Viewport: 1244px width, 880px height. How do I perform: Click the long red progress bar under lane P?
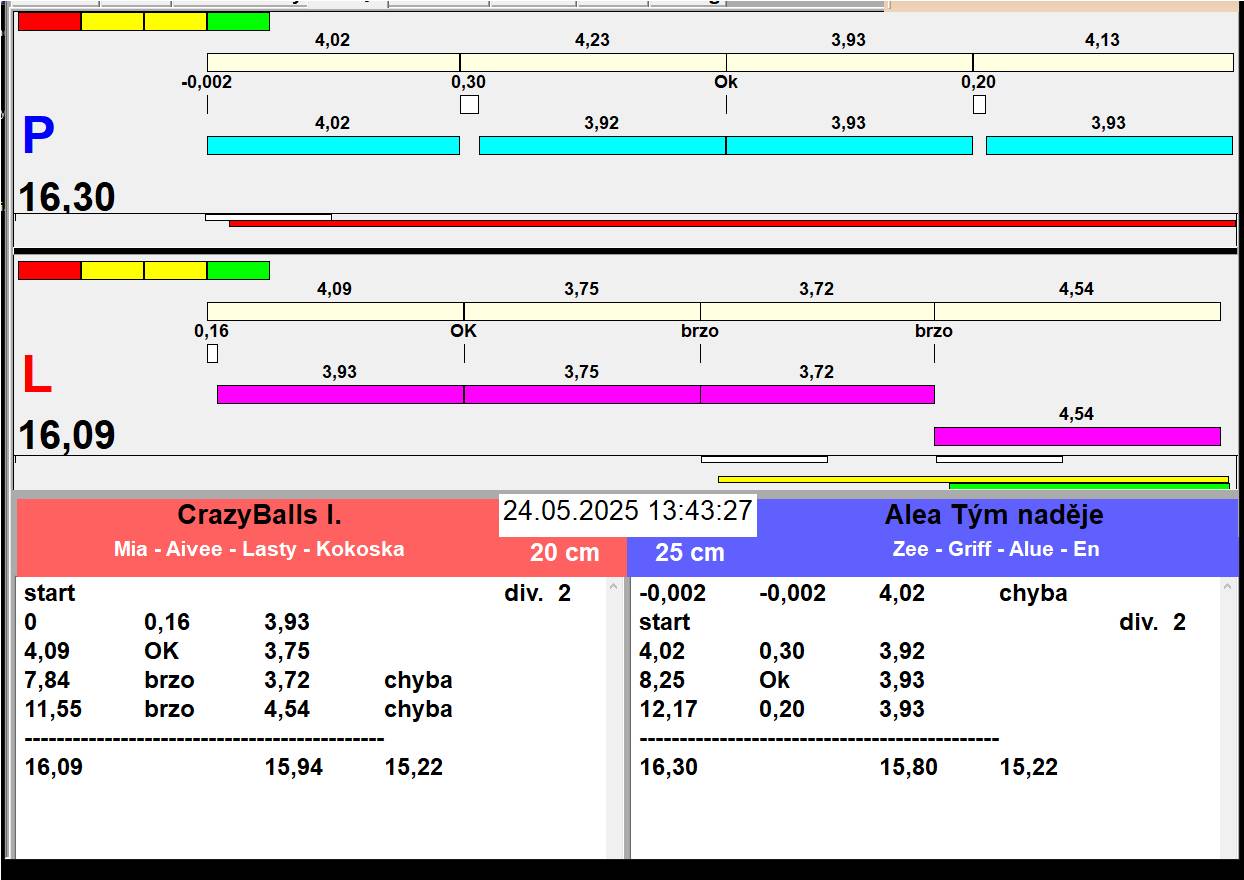[x=732, y=224]
